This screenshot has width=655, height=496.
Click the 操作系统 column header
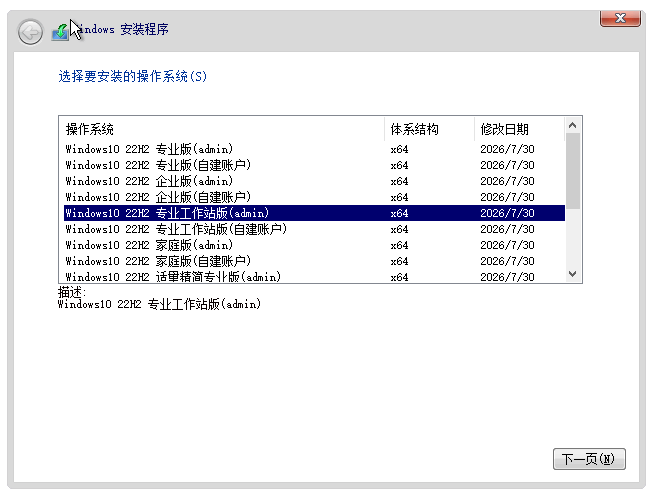pos(222,129)
